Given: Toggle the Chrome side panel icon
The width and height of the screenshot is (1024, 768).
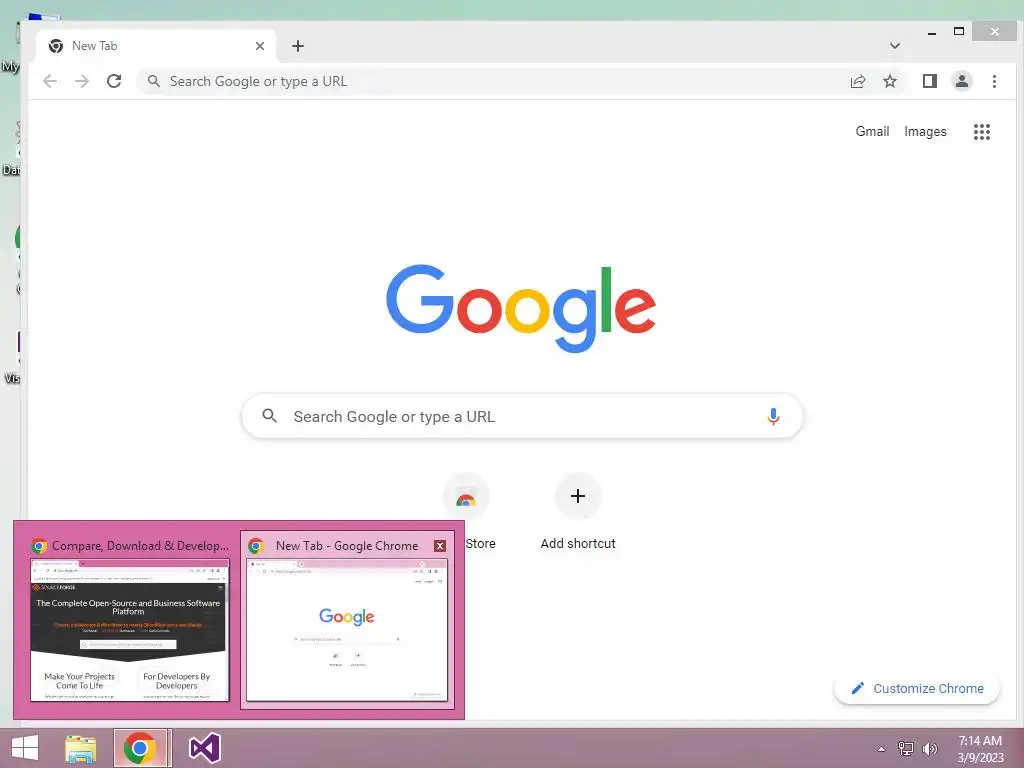Looking at the screenshot, I should tap(929, 81).
